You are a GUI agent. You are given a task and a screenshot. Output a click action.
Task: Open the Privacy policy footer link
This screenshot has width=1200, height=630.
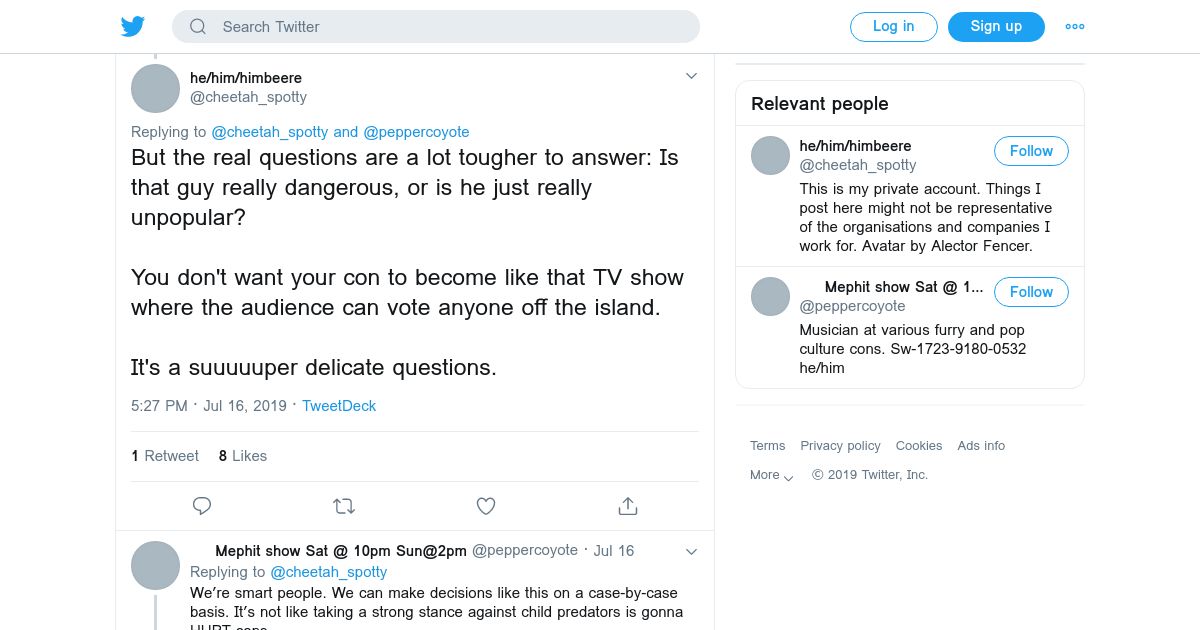point(840,446)
